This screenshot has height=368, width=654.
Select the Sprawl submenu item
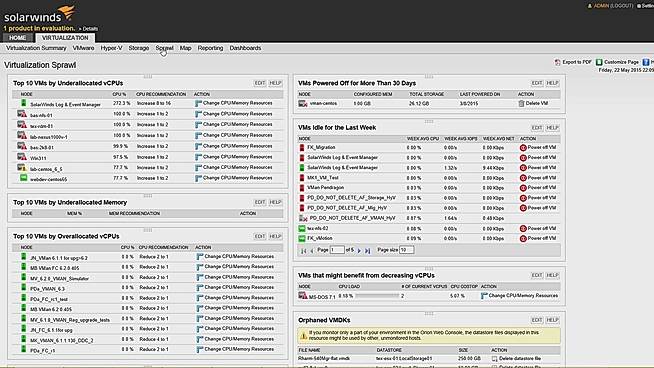click(x=164, y=48)
